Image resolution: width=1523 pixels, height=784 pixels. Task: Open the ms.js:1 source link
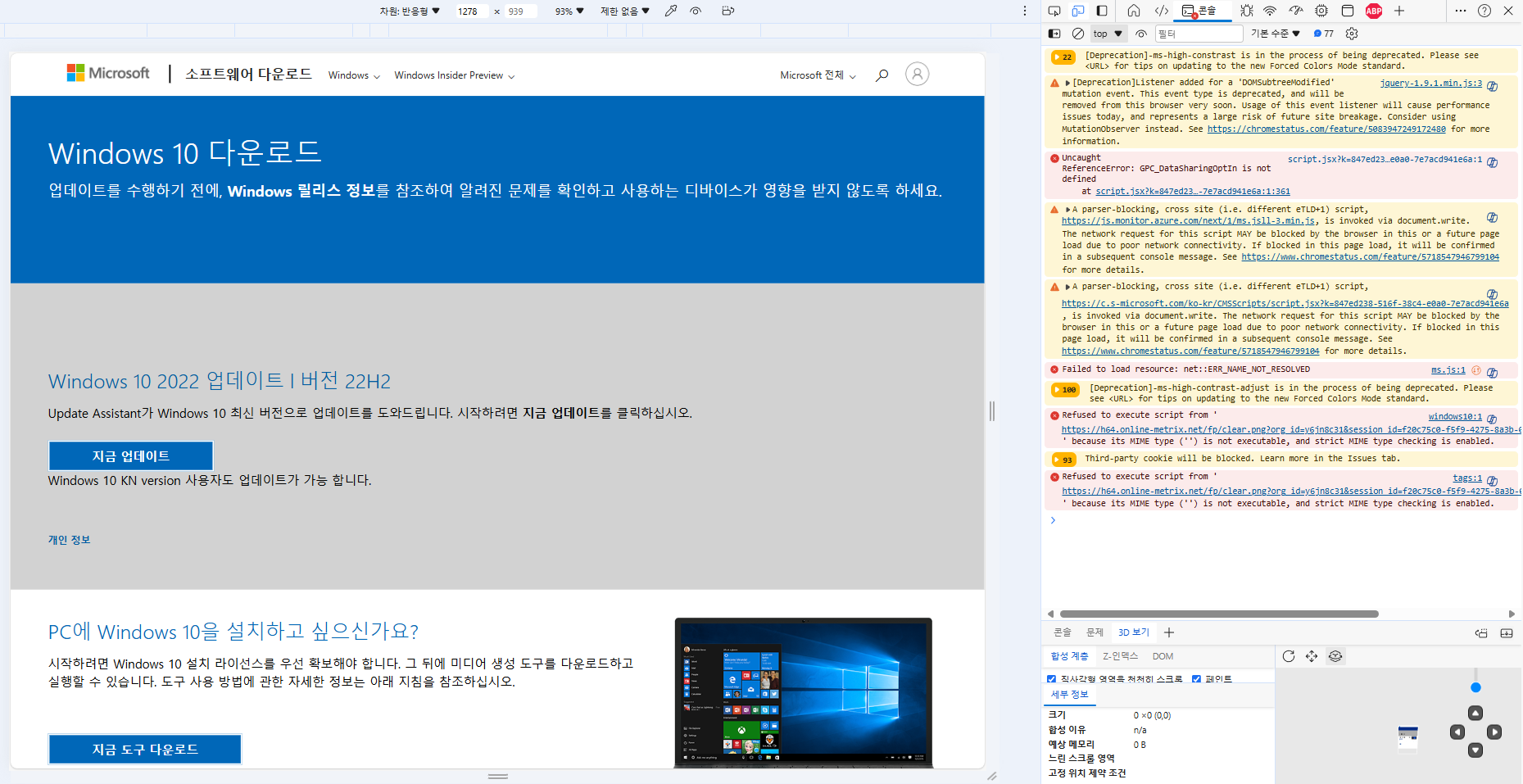1448,369
